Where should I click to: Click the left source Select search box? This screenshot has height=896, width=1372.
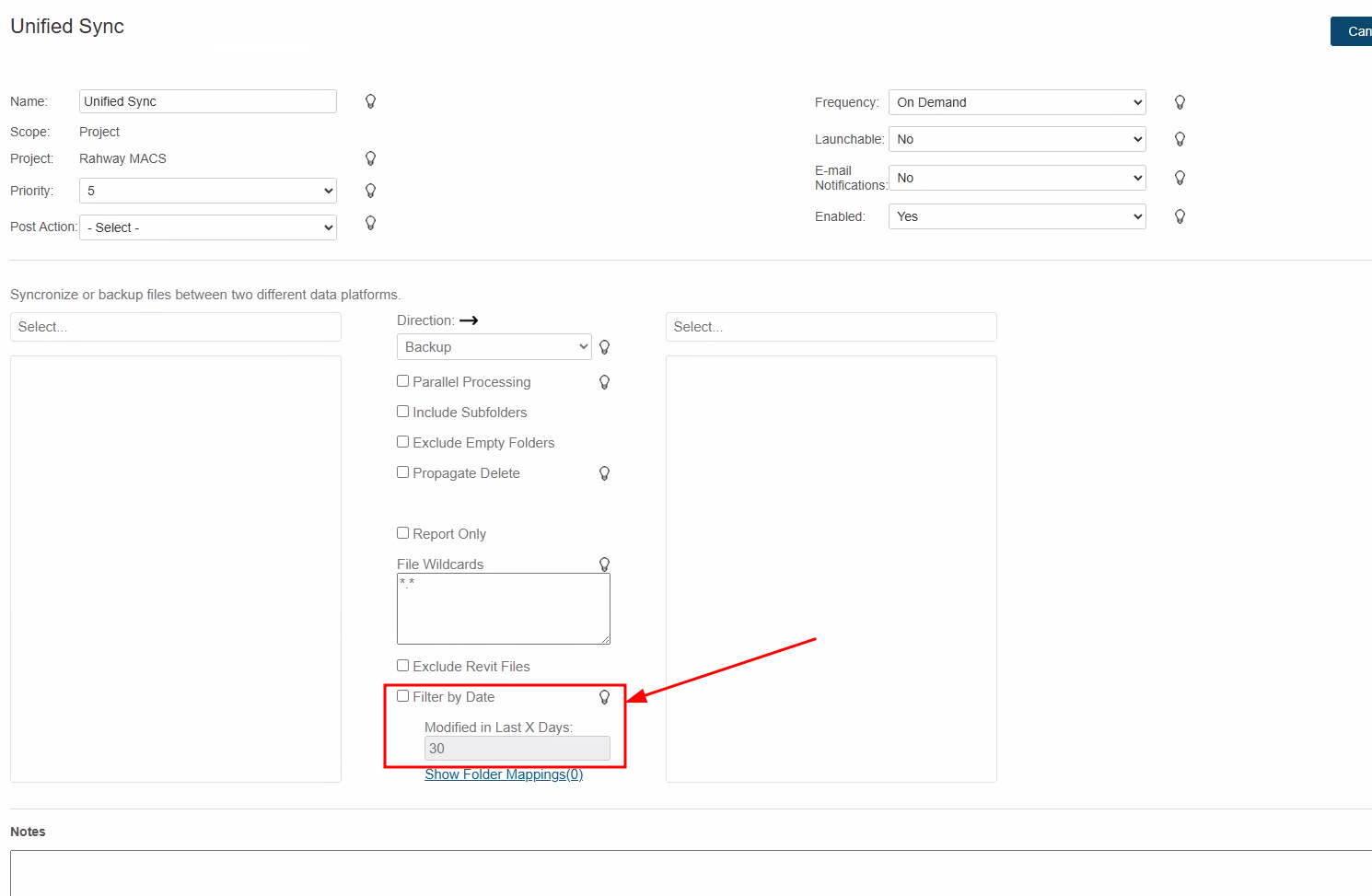175,327
